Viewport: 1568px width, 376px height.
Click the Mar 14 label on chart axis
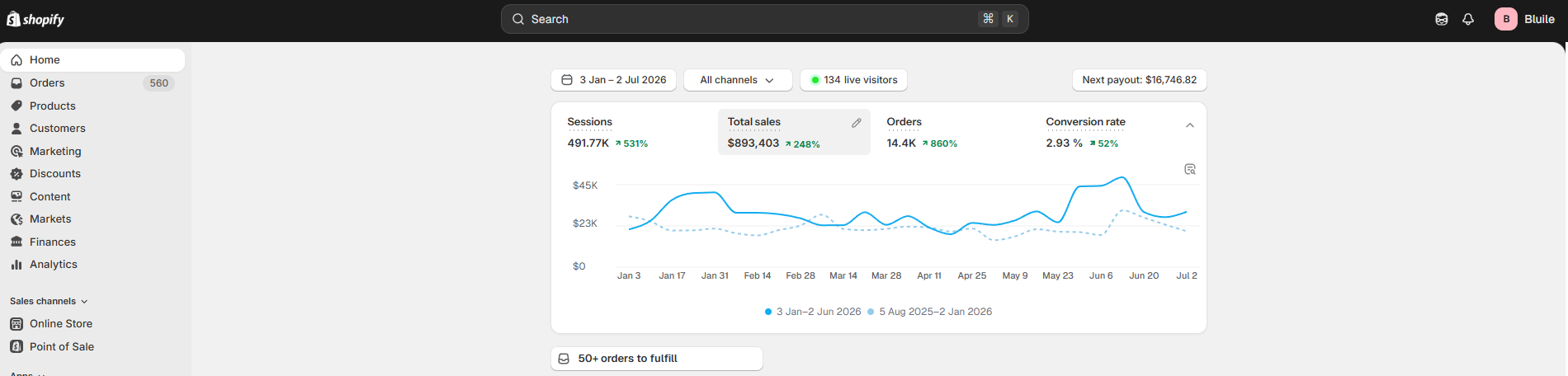coord(843,276)
